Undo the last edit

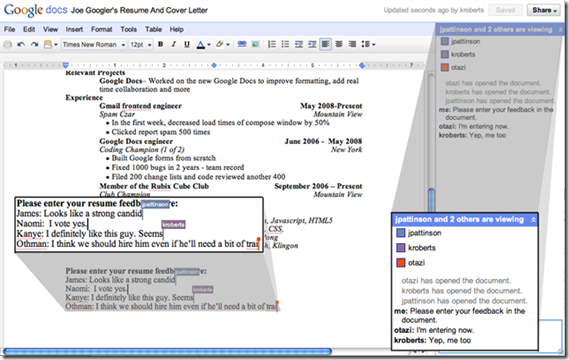point(21,44)
